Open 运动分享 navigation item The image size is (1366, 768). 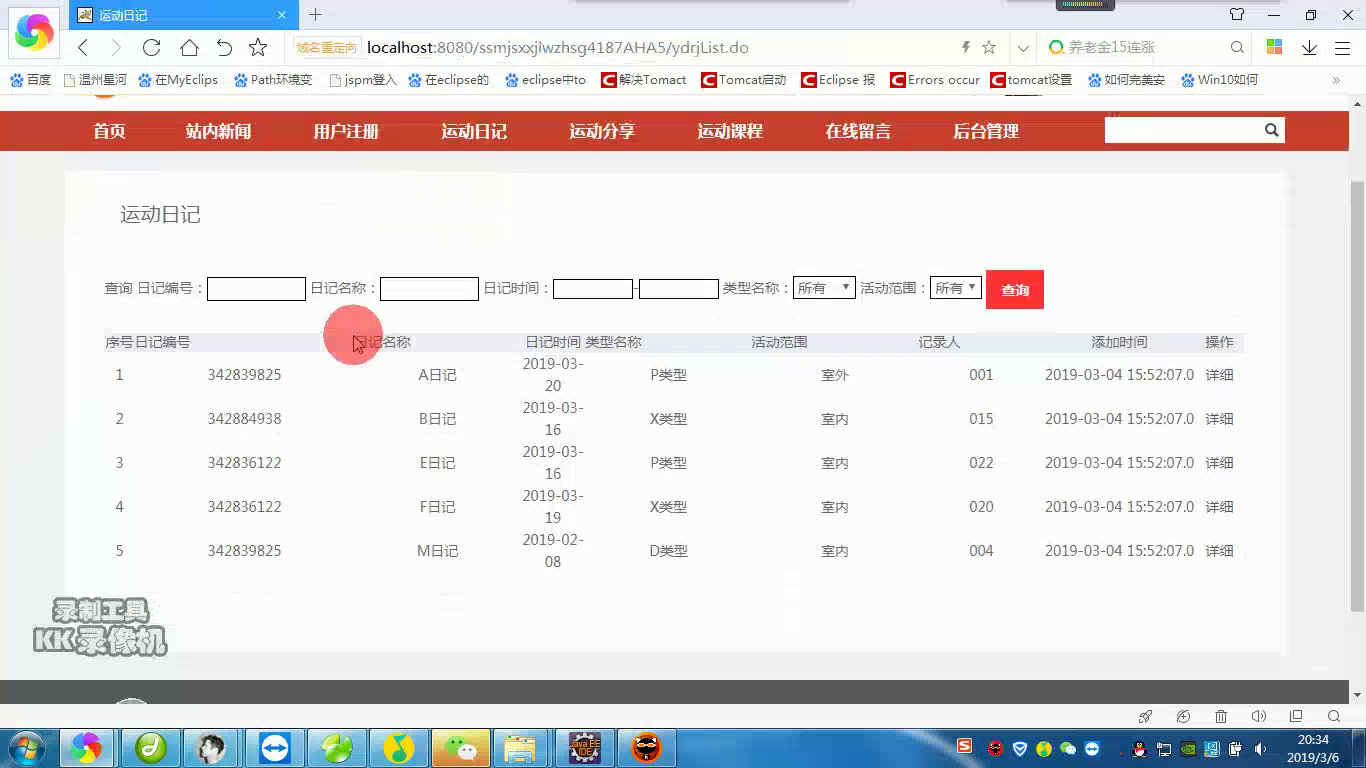(602, 131)
